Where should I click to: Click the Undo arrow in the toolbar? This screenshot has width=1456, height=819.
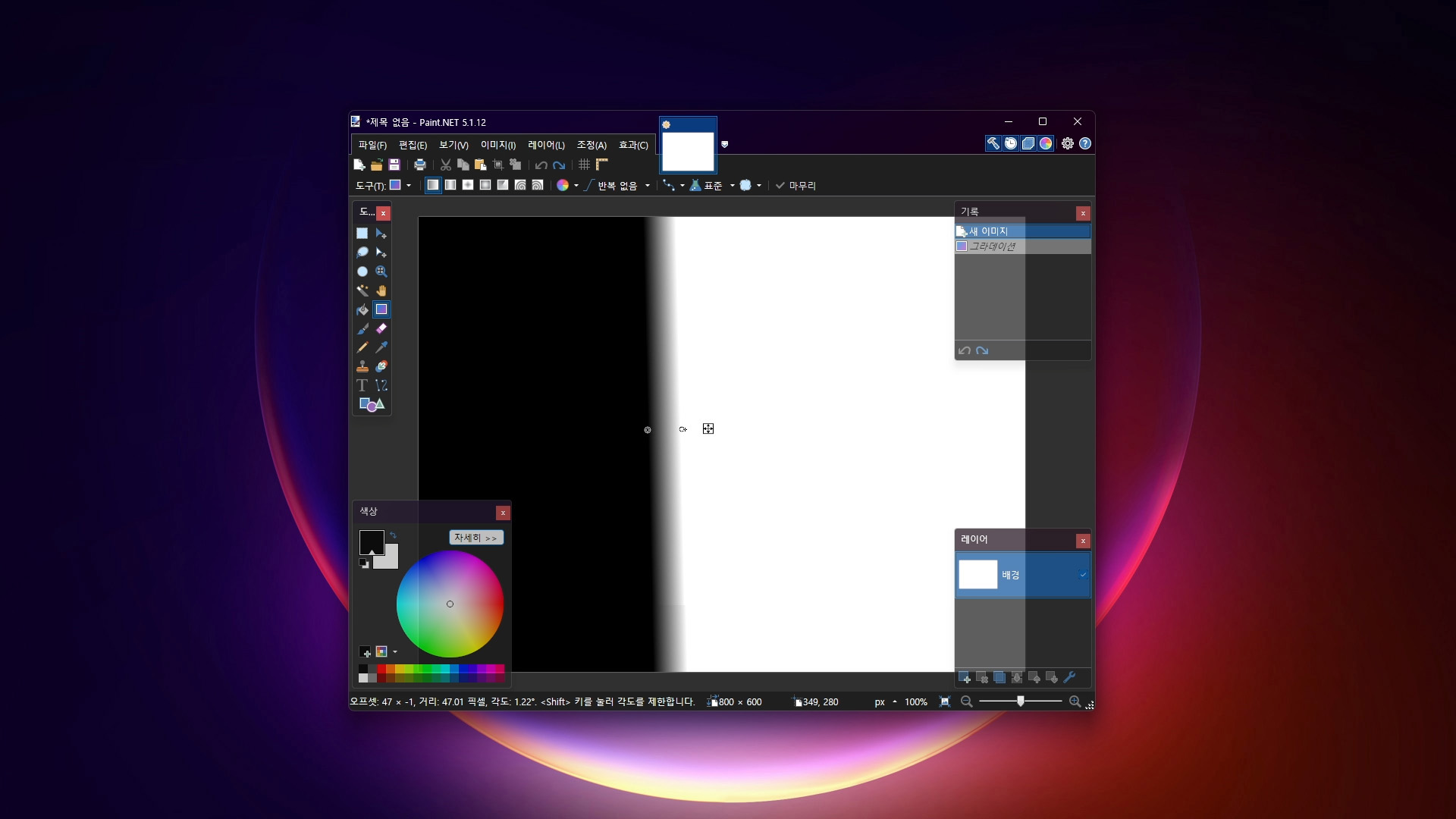(x=541, y=165)
